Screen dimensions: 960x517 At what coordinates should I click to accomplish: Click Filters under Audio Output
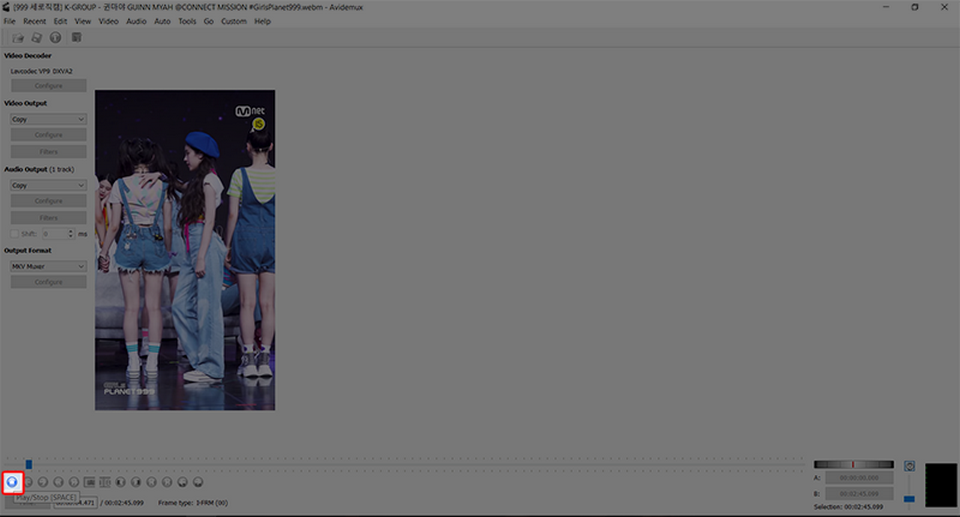48,217
